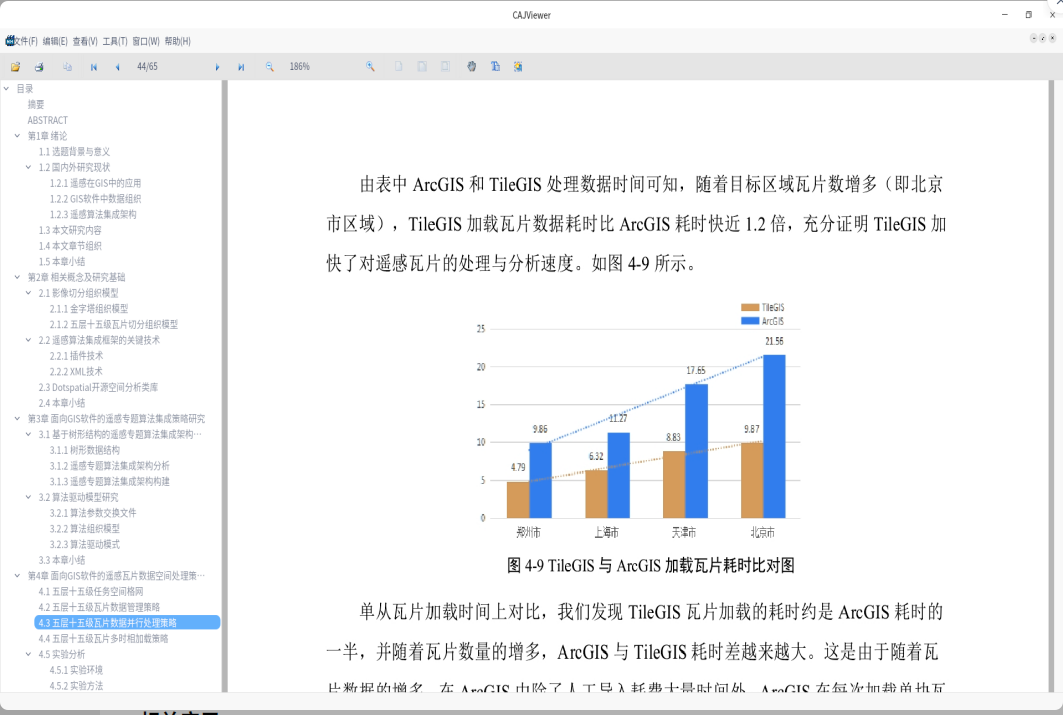Click the zoom out magnifier icon
The height and width of the screenshot is (715, 1063).
pos(269,67)
